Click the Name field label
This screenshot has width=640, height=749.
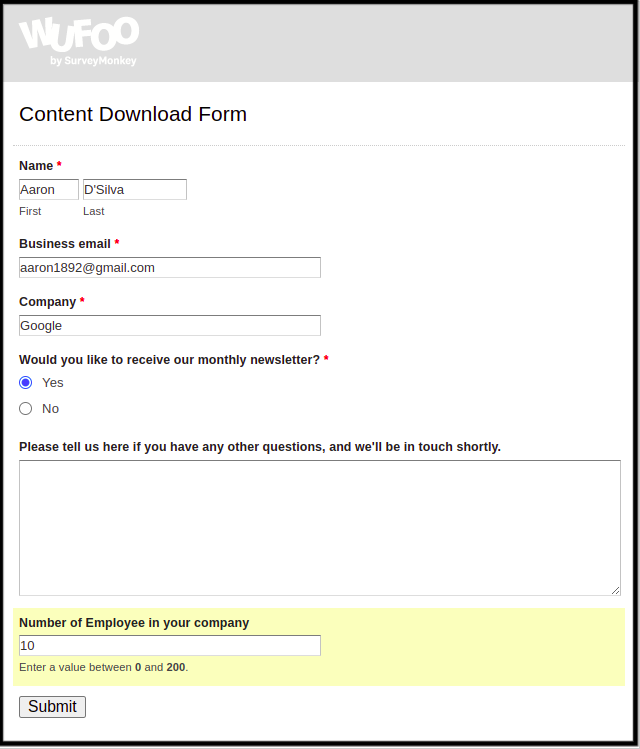click(36, 166)
